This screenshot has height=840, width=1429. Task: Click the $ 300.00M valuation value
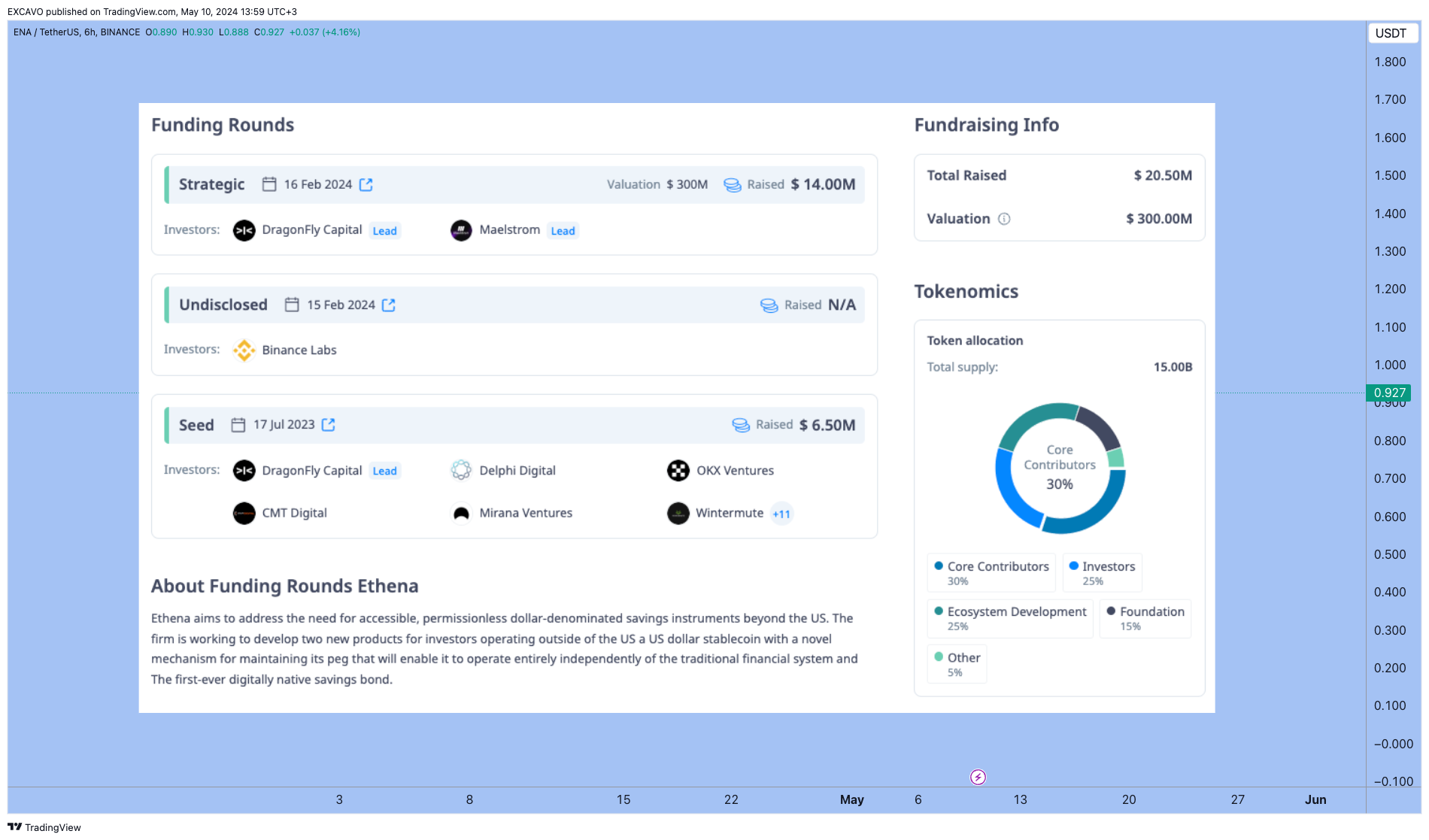coord(1159,219)
